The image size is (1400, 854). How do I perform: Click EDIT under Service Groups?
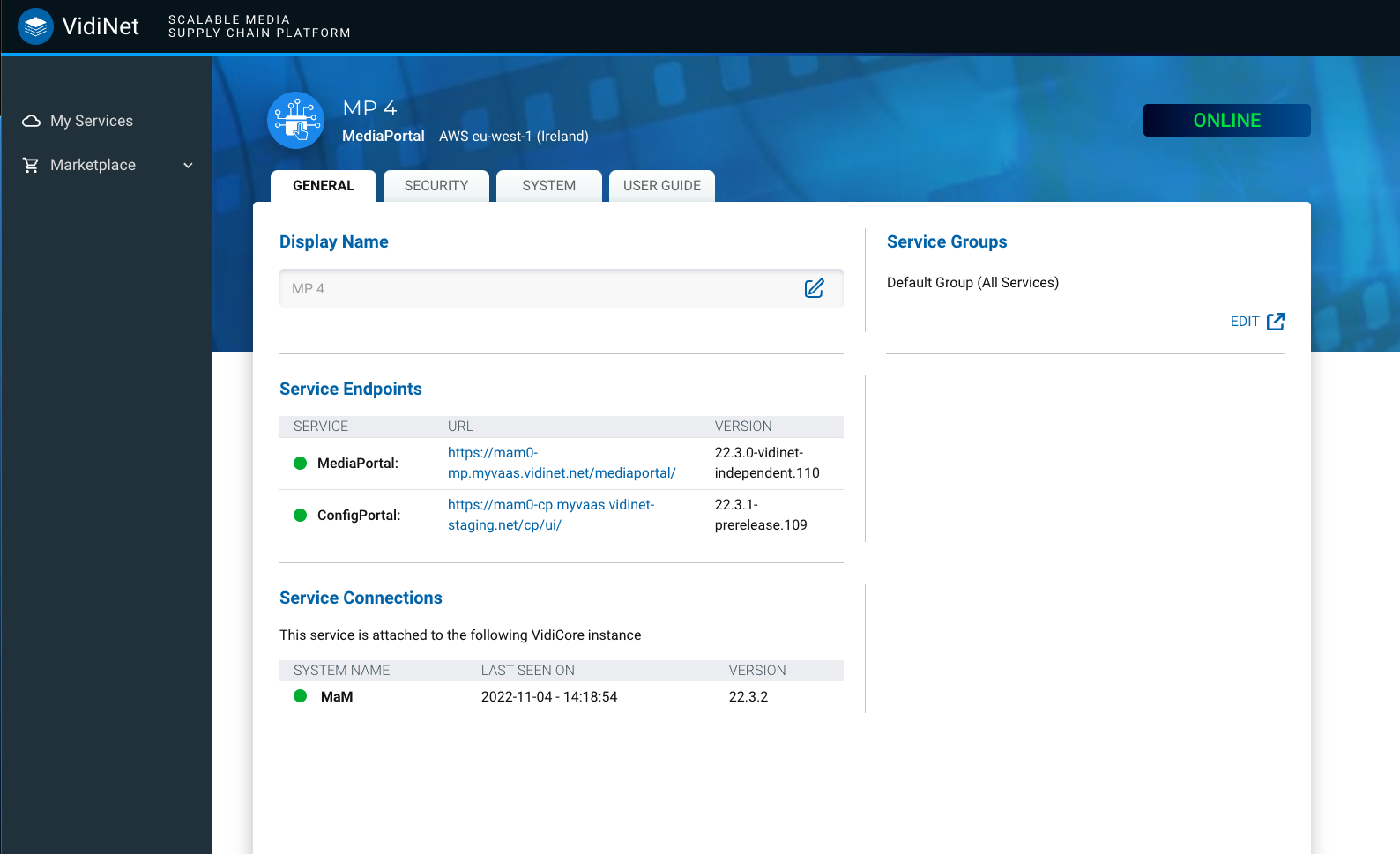coord(1244,322)
